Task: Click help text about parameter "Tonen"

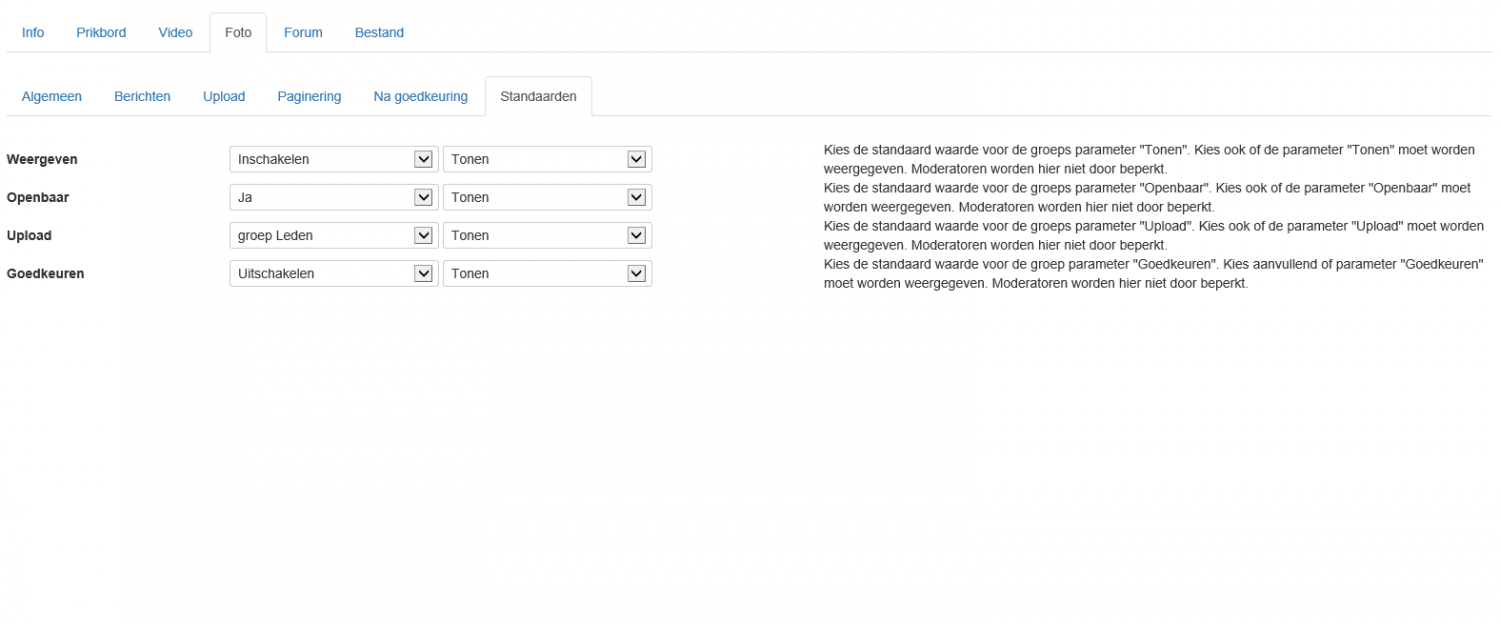Action: pyautogui.click(x=1149, y=159)
